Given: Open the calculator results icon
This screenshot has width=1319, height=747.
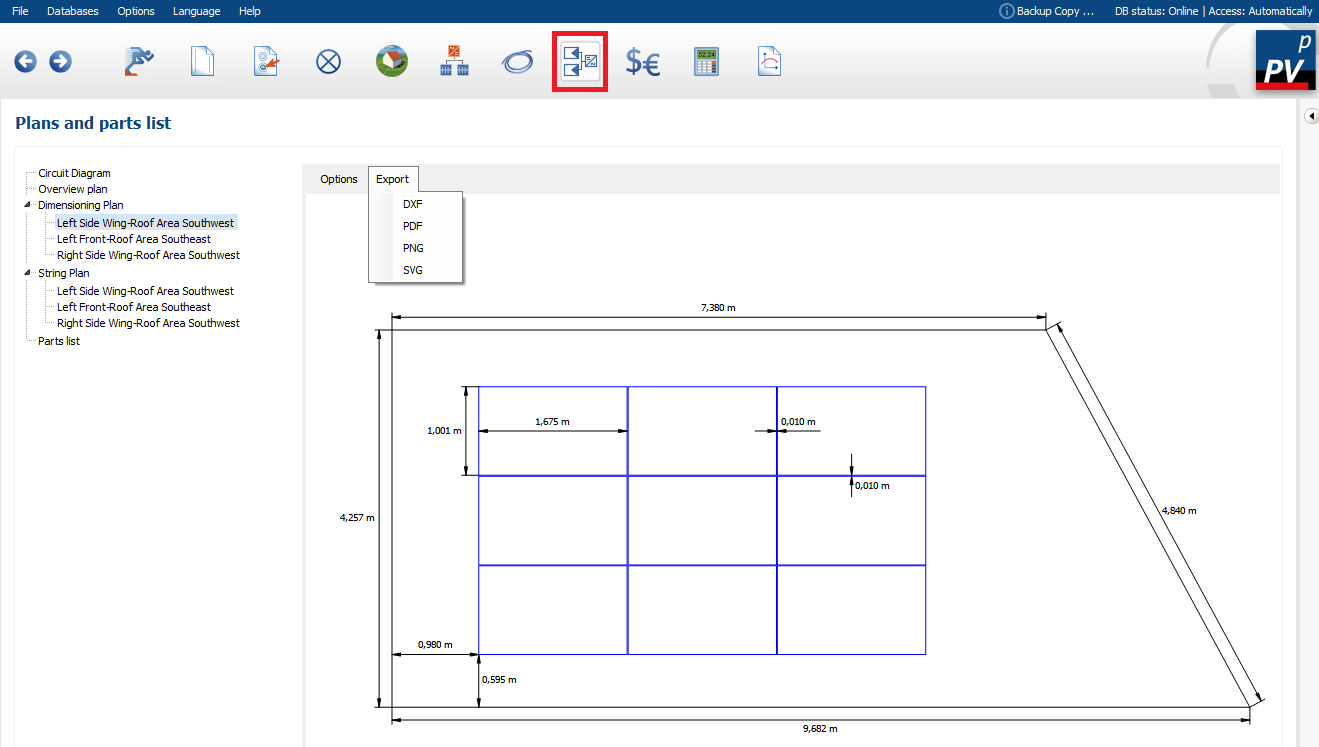Looking at the screenshot, I should 706,62.
